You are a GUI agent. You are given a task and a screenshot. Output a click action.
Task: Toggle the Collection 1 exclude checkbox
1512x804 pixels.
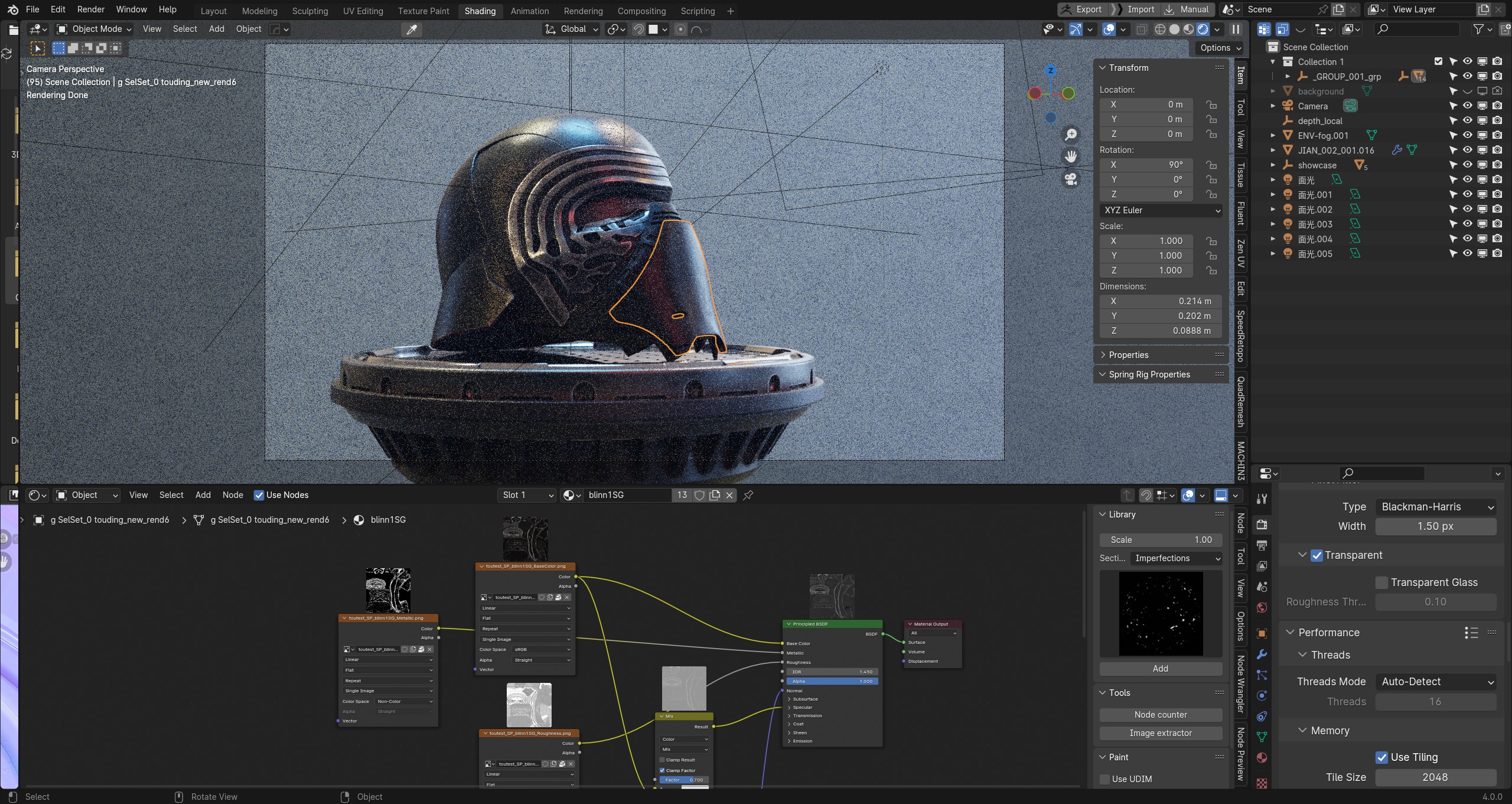click(1438, 61)
